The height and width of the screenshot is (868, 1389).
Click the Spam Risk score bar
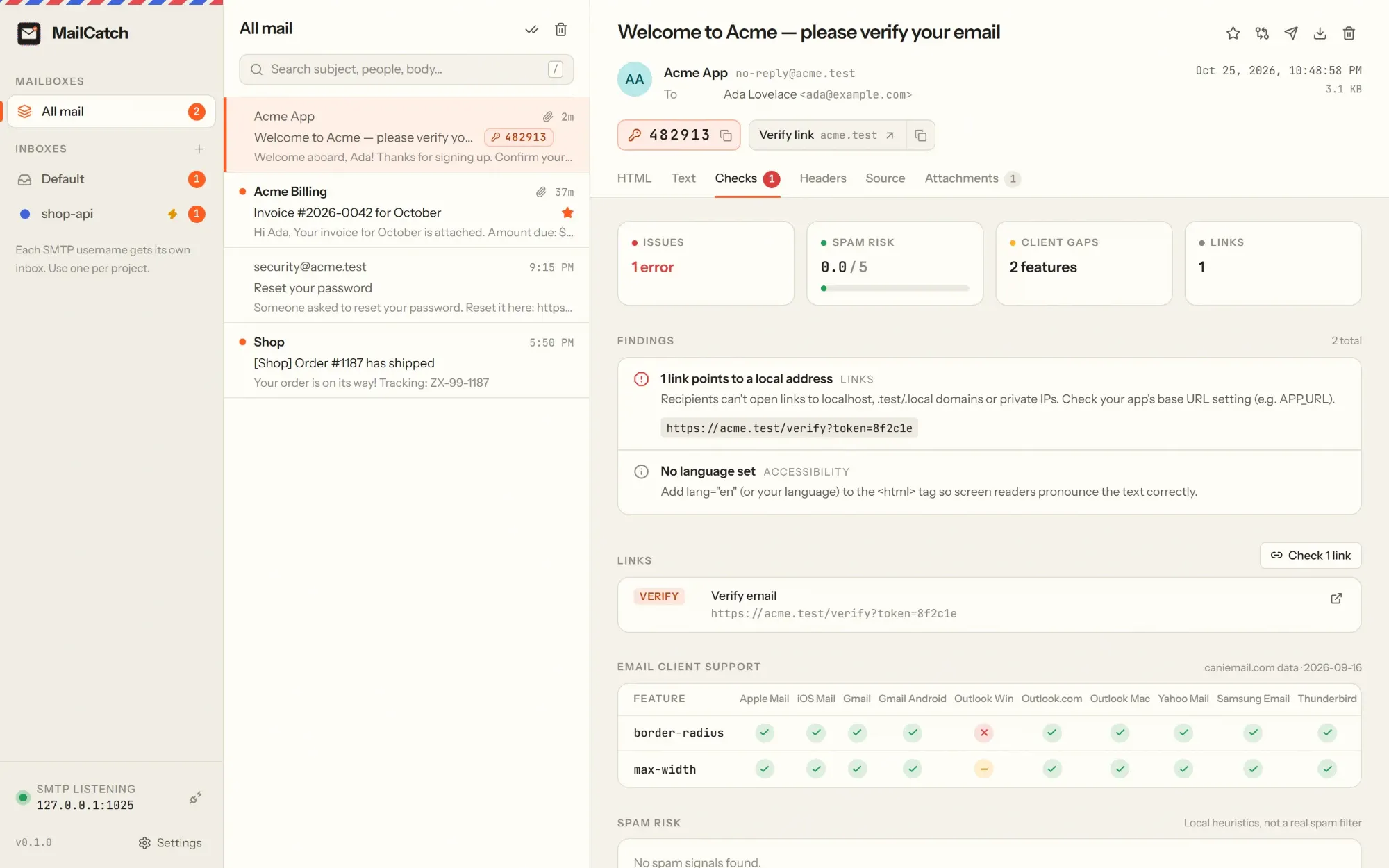pos(895,288)
